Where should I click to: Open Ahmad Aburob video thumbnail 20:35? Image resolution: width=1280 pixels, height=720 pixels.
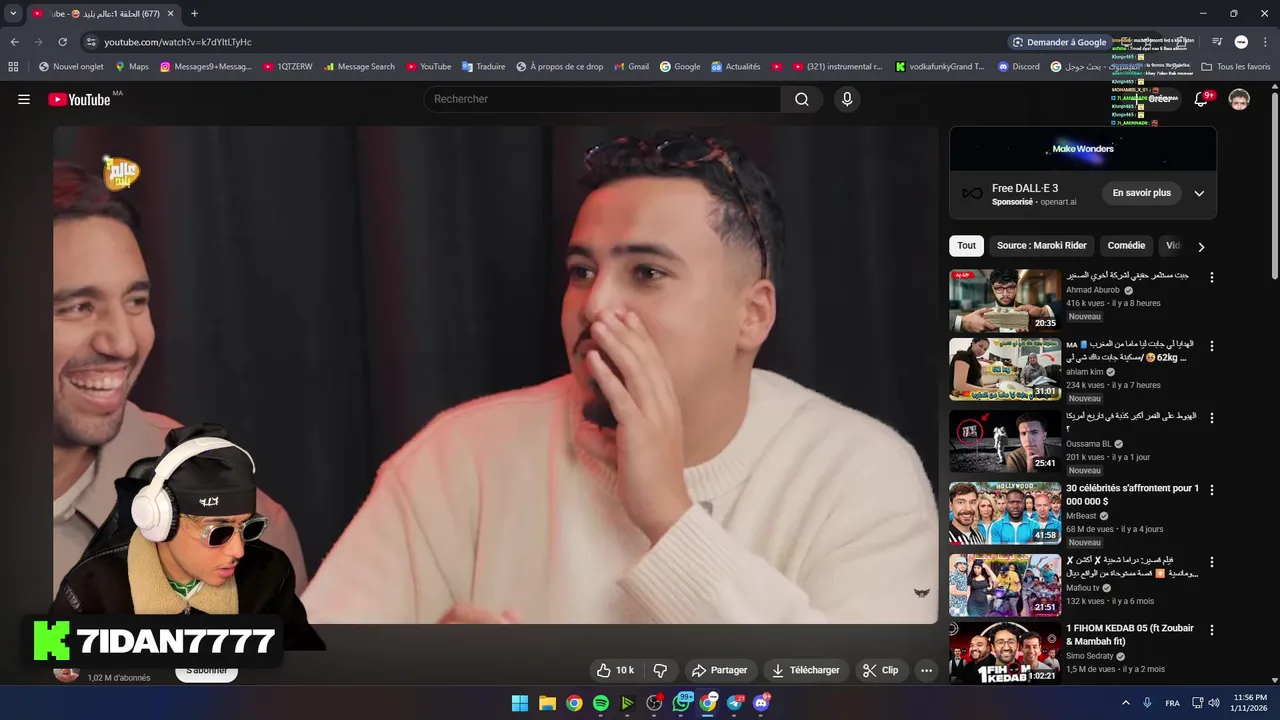pos(1005,300)
